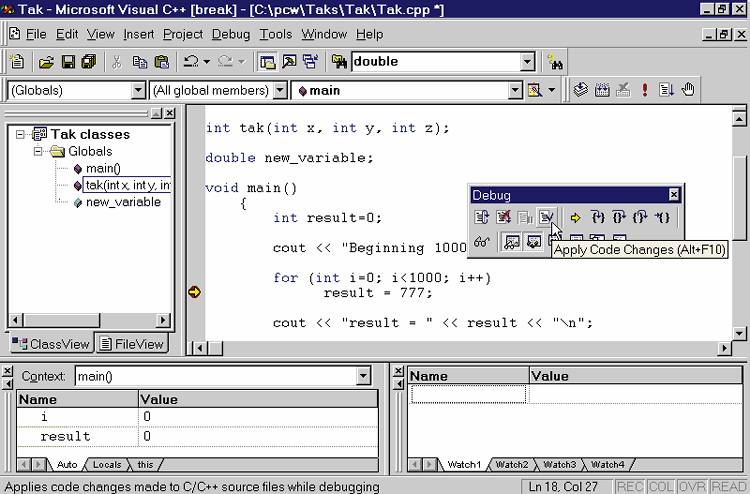Toggle the Watch window in Debug toolbar
The height and width of the screenshot is (494, 750).
pyautogui.click(x=512, y=242)
